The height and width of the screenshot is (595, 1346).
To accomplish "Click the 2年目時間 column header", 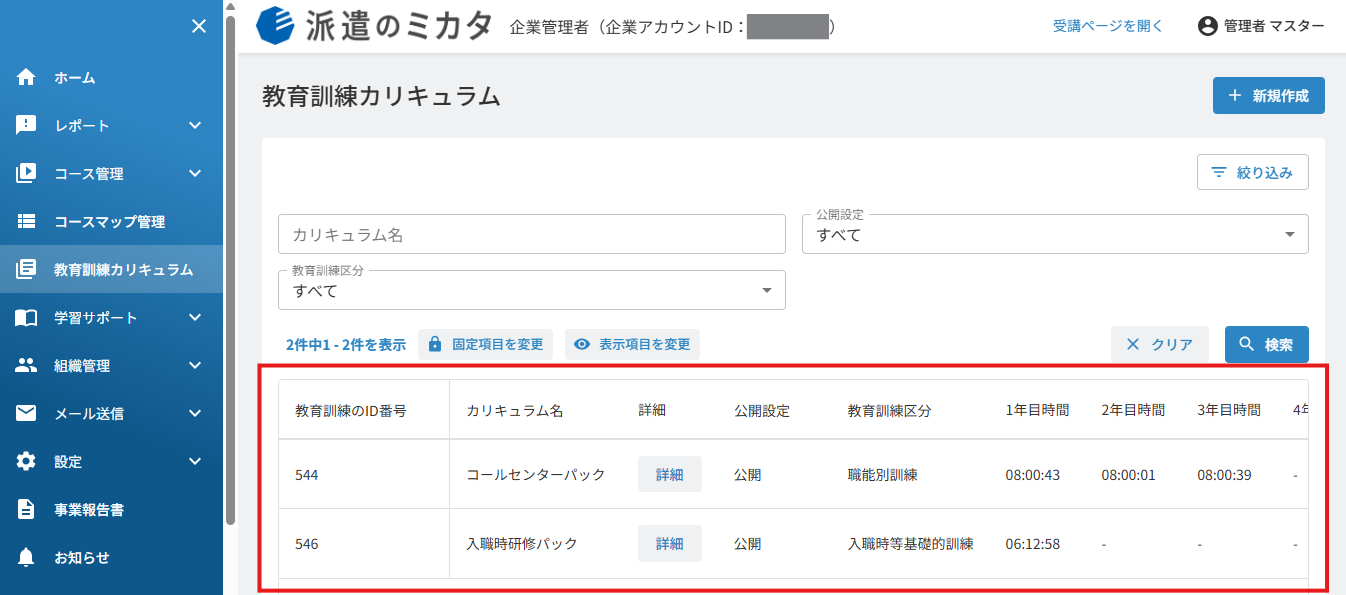I will 1133,410.
